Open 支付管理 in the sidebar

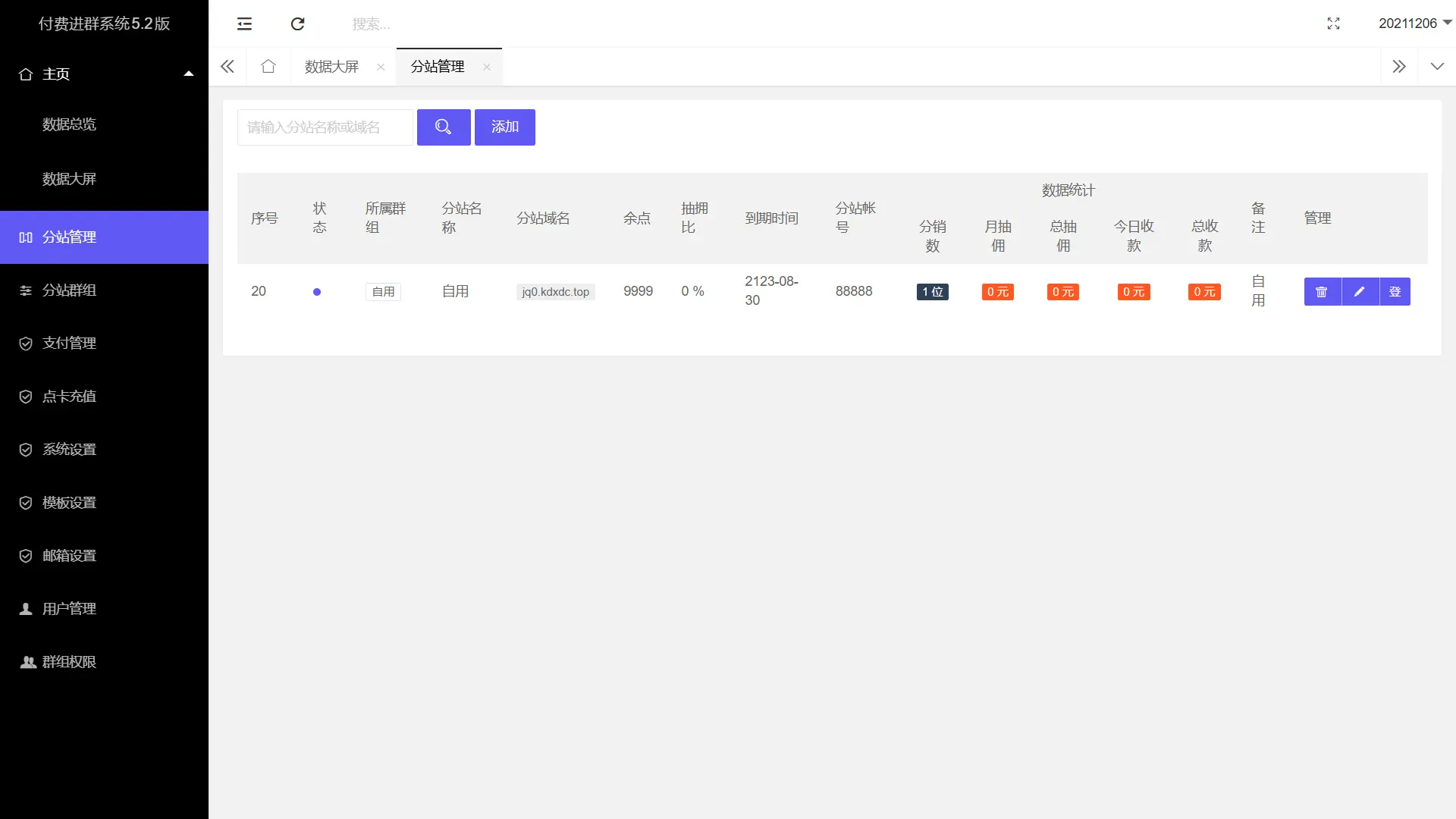click(69, 344)
